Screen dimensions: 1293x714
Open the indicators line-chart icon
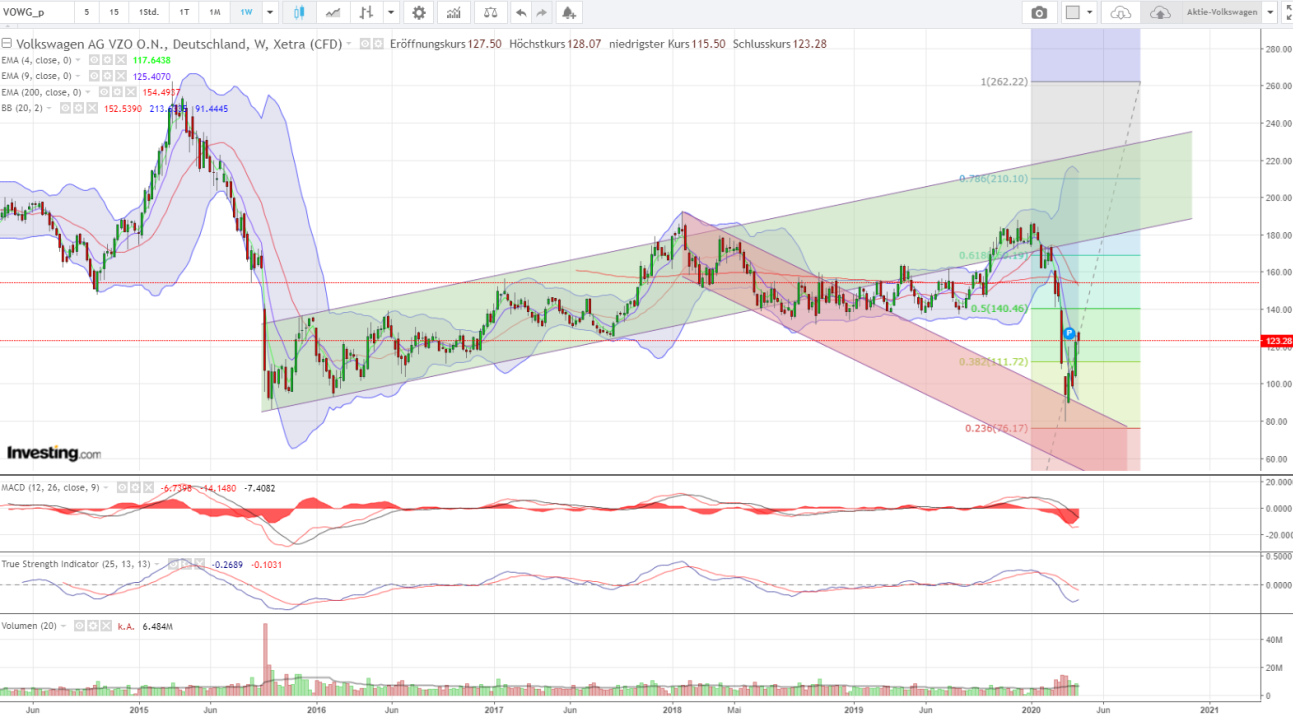[333, 13]
